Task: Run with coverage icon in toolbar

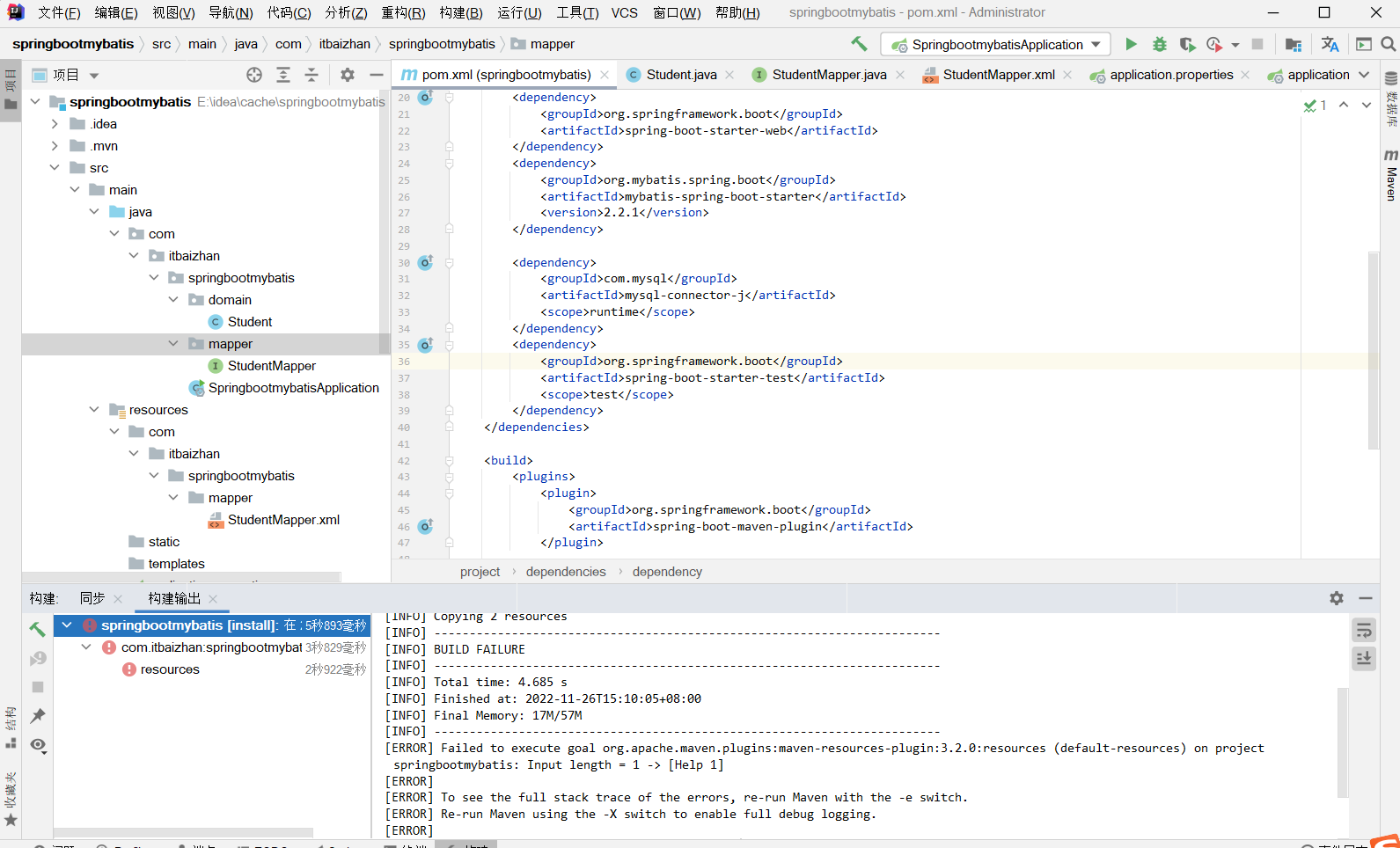Action: (x=1187, y=44)
